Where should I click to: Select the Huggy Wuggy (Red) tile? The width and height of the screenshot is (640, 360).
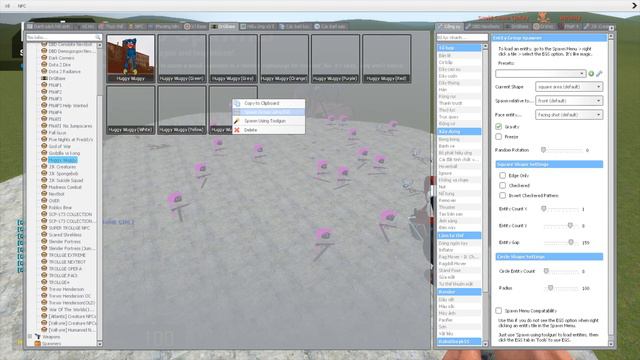tap(387, 58)
